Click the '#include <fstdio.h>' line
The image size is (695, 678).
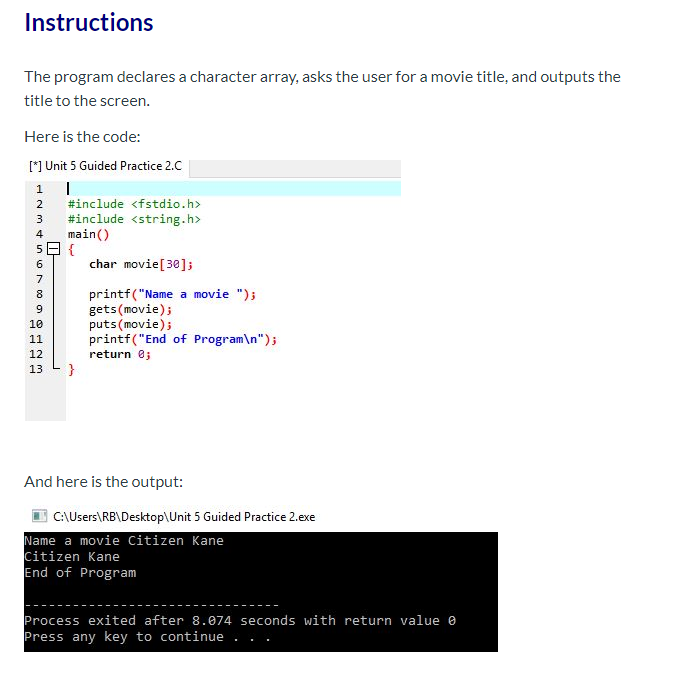click(134, 204)
